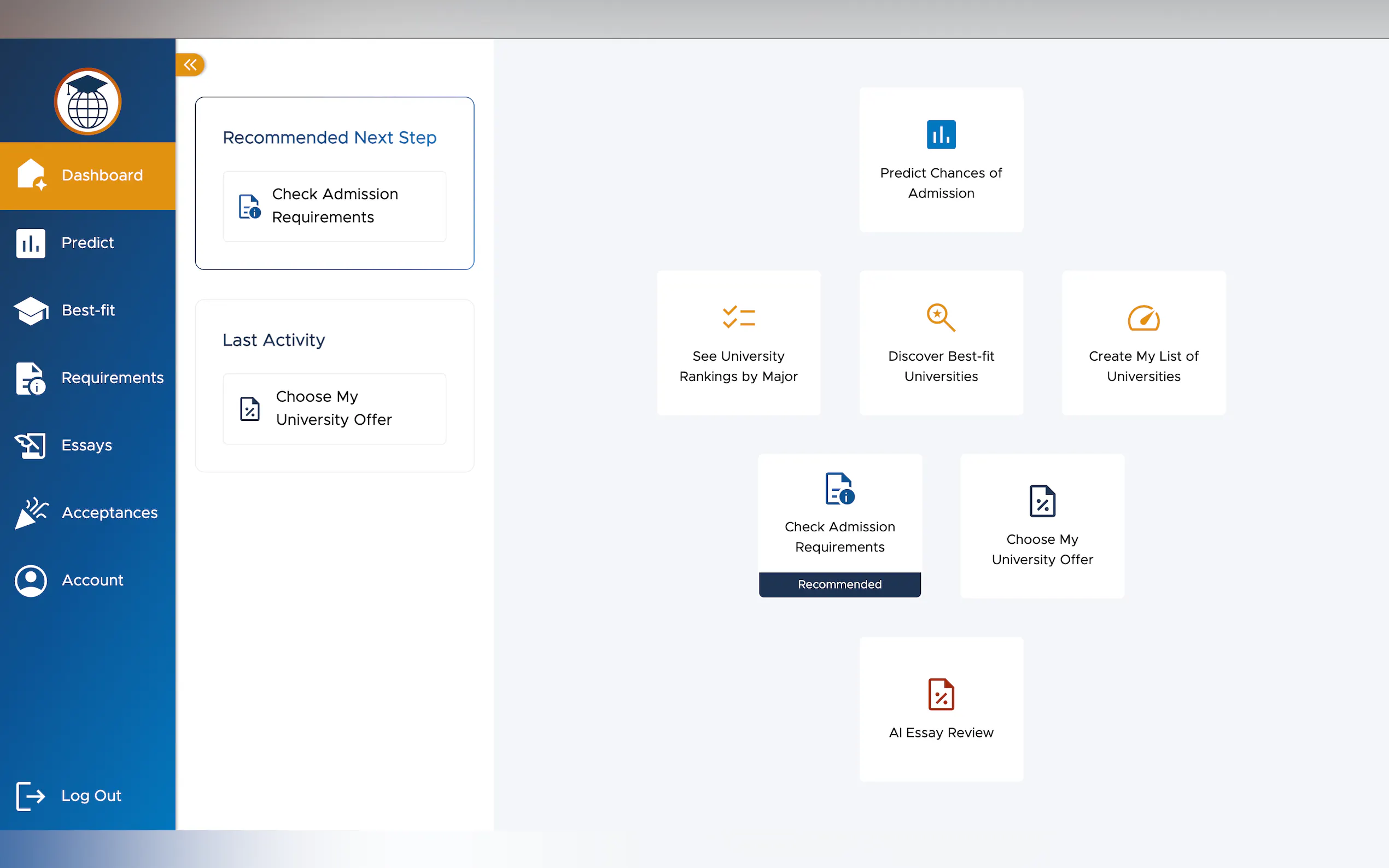
Task: Click the graduation cap globe logo
Action: tap(88, 102)
